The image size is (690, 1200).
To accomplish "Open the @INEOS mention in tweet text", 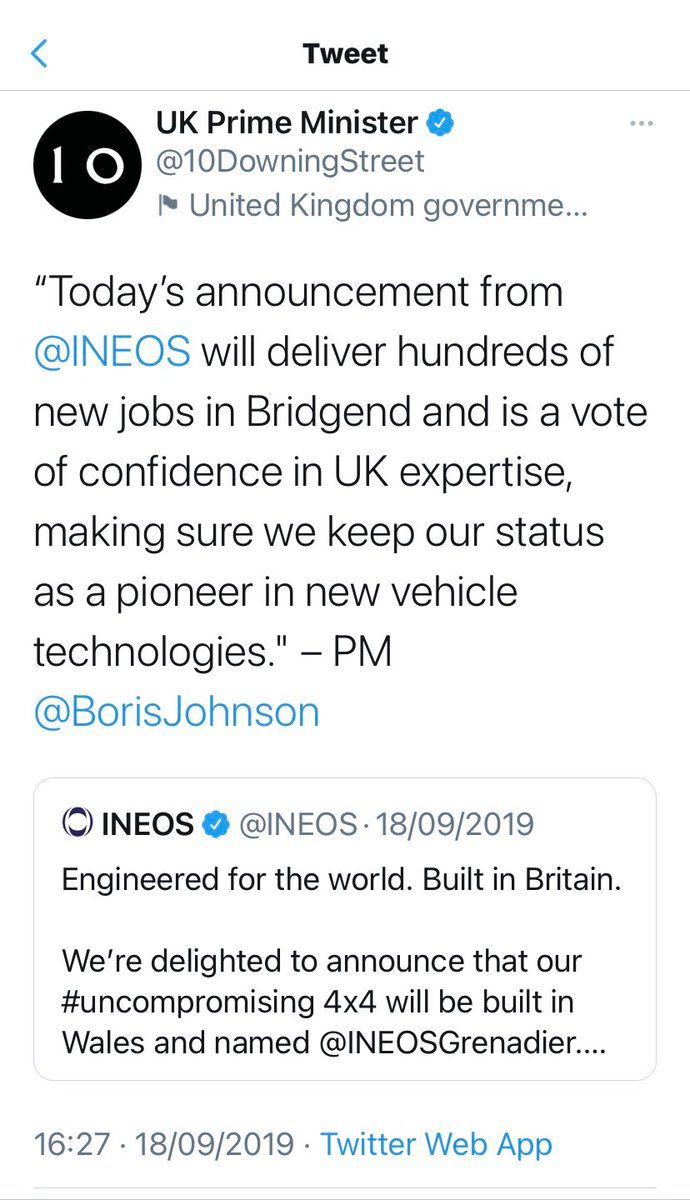I will [111, 353].
